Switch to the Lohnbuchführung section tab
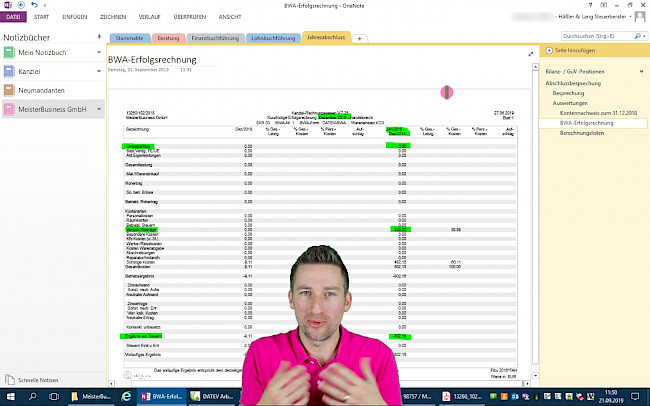 coord(271,38)
